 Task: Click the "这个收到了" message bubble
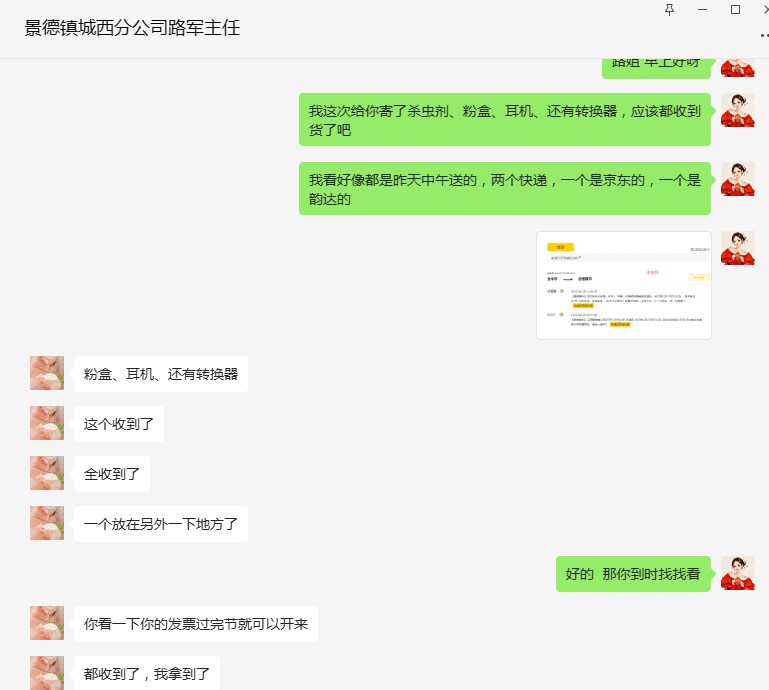point(119,424)
